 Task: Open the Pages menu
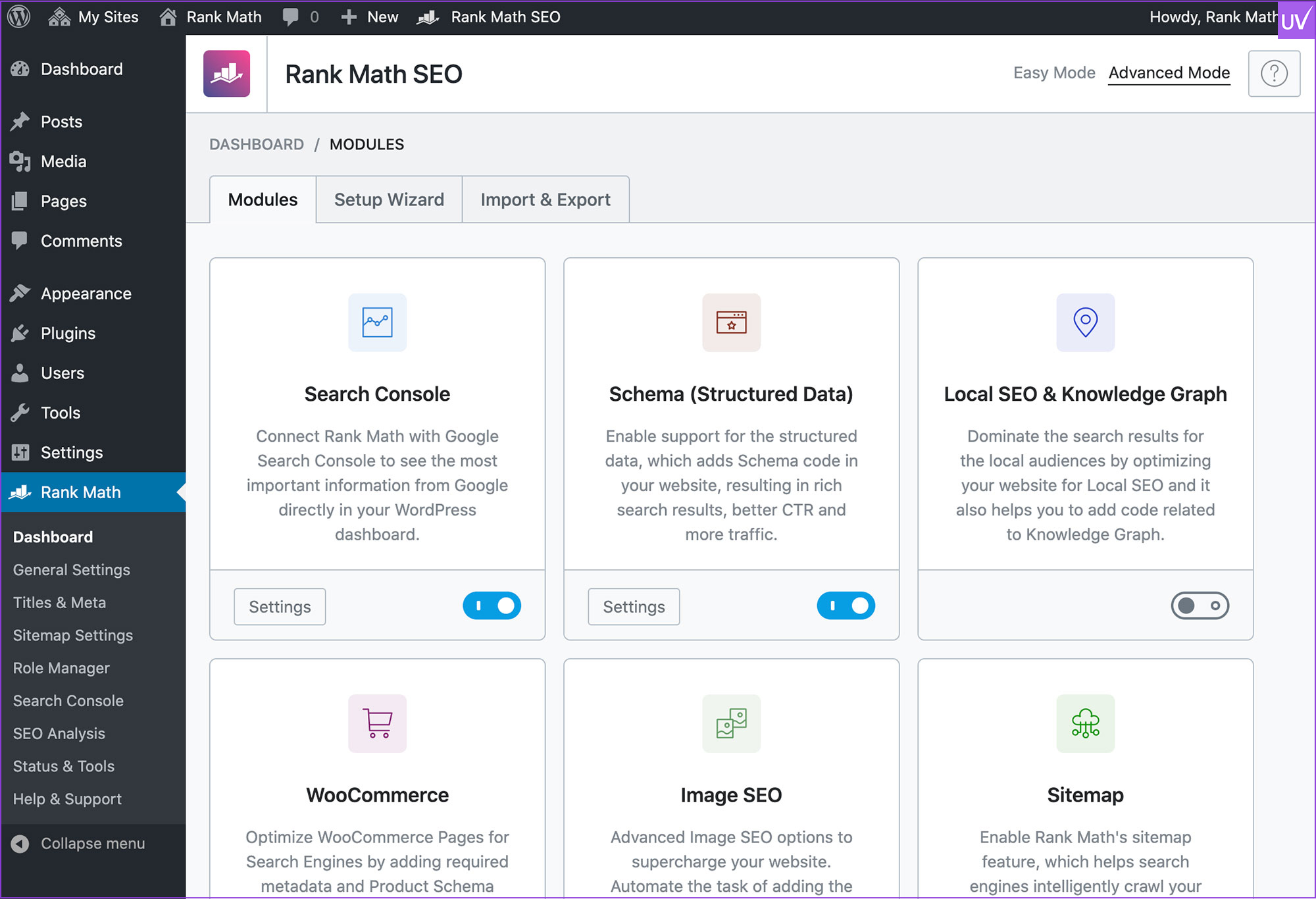64,201
